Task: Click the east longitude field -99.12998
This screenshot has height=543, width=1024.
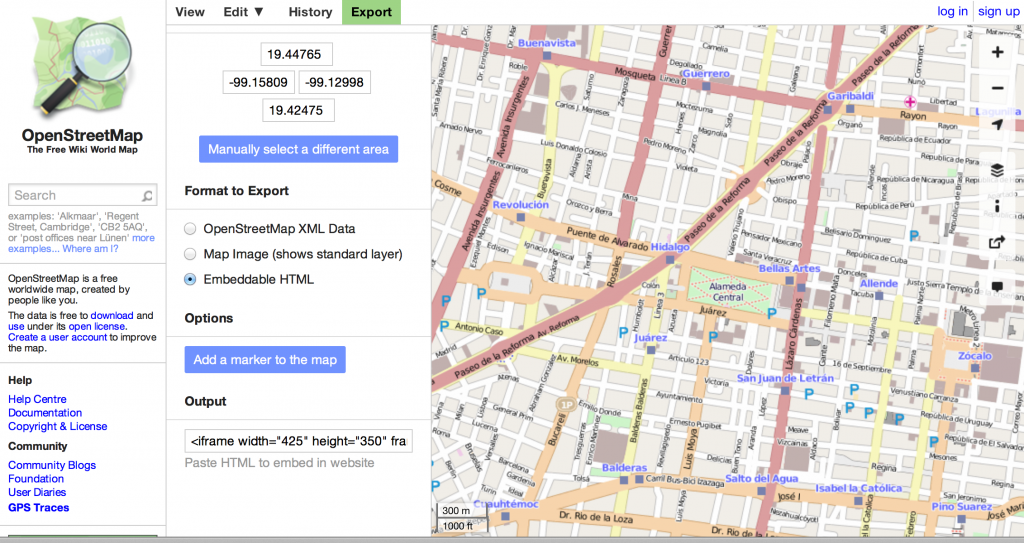Action: click(335, 82)
